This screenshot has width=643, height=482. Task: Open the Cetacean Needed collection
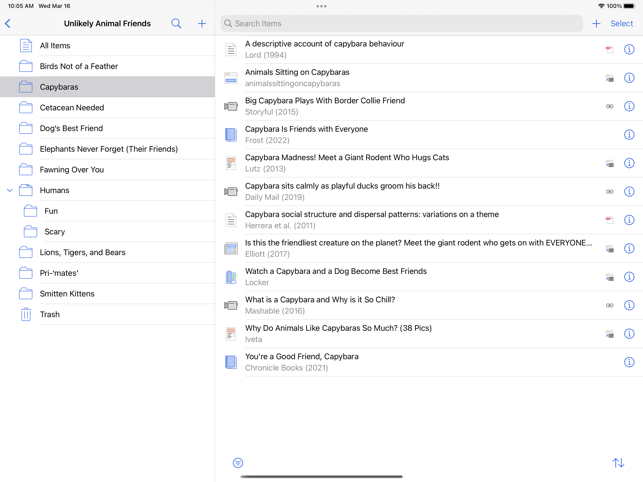pos(72,107)
